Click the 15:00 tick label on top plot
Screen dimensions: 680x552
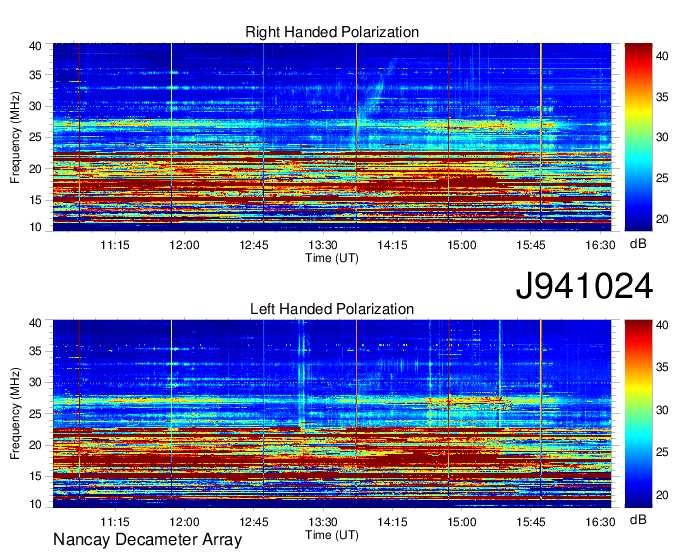[x=461, y=245]
